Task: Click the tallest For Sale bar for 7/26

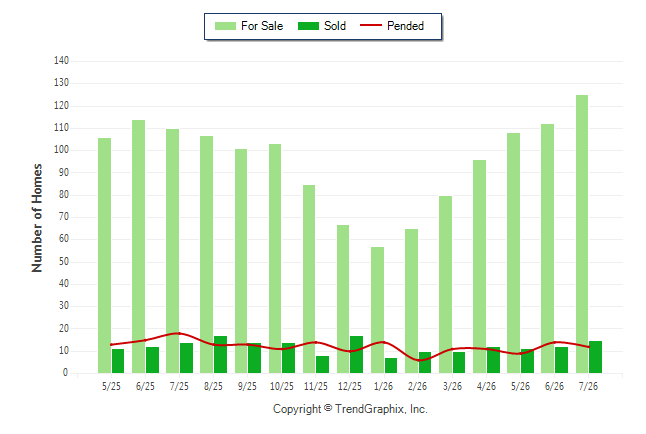Action: (582, 234)
